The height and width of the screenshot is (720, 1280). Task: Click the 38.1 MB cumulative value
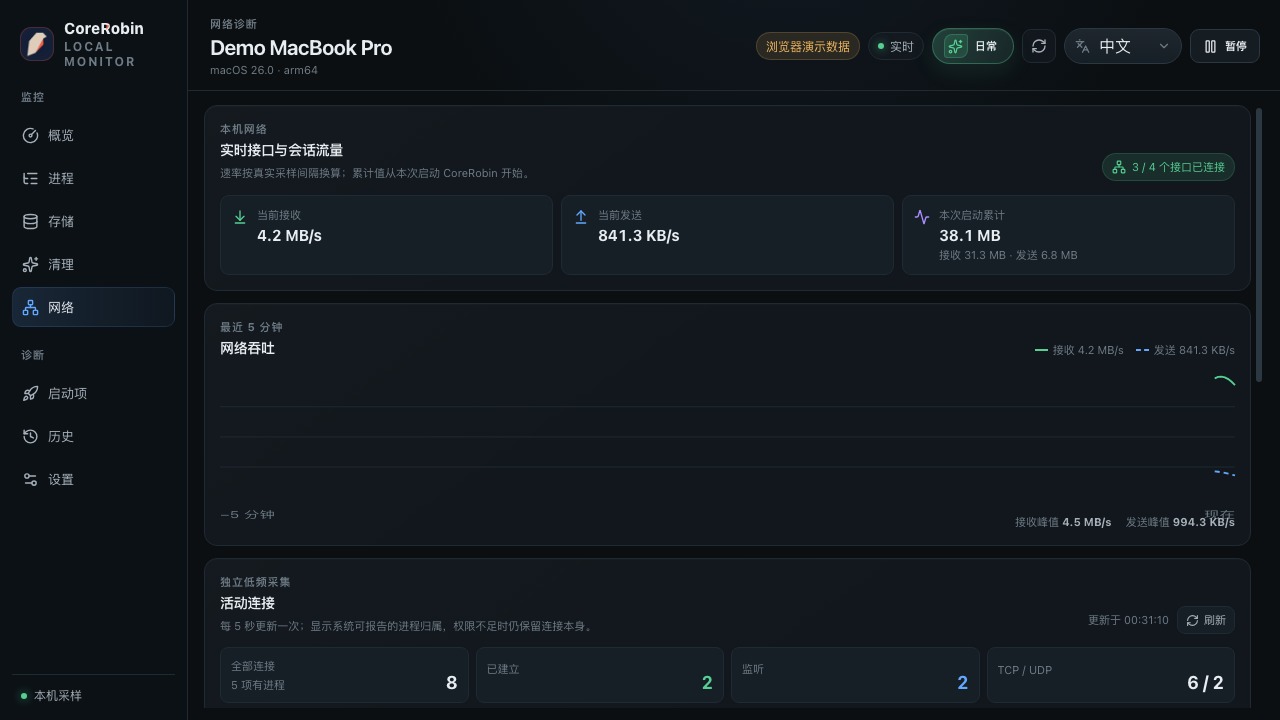[x=970, y=236]
